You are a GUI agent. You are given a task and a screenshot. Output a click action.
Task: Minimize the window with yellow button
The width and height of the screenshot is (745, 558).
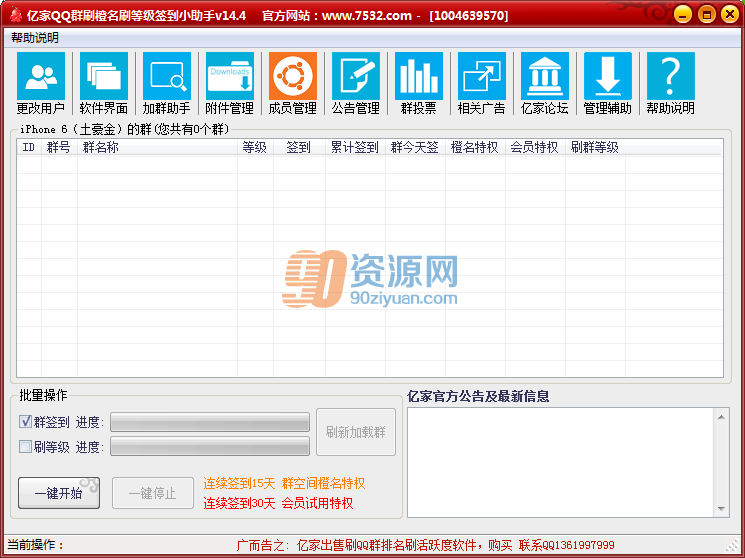tap(683, 15)
